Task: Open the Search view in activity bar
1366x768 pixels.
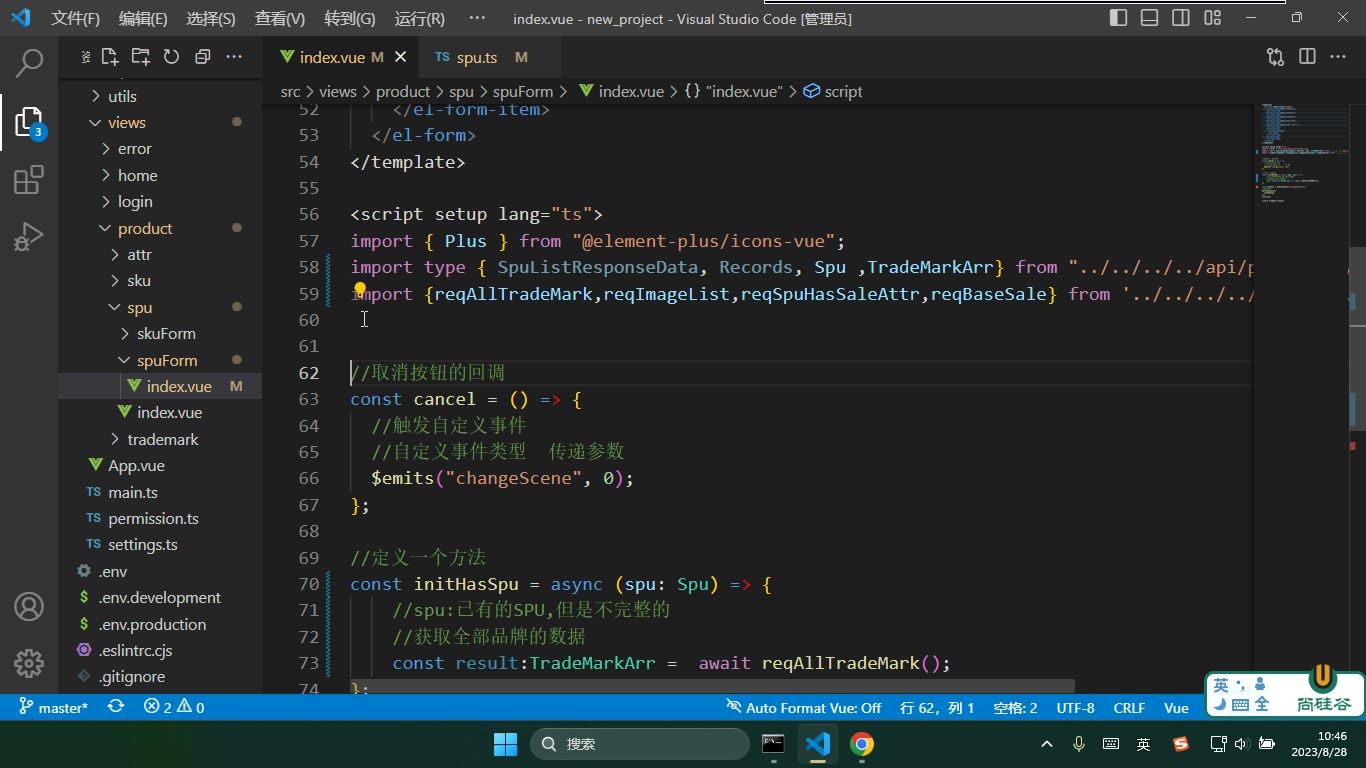Action: coord(29,63)
